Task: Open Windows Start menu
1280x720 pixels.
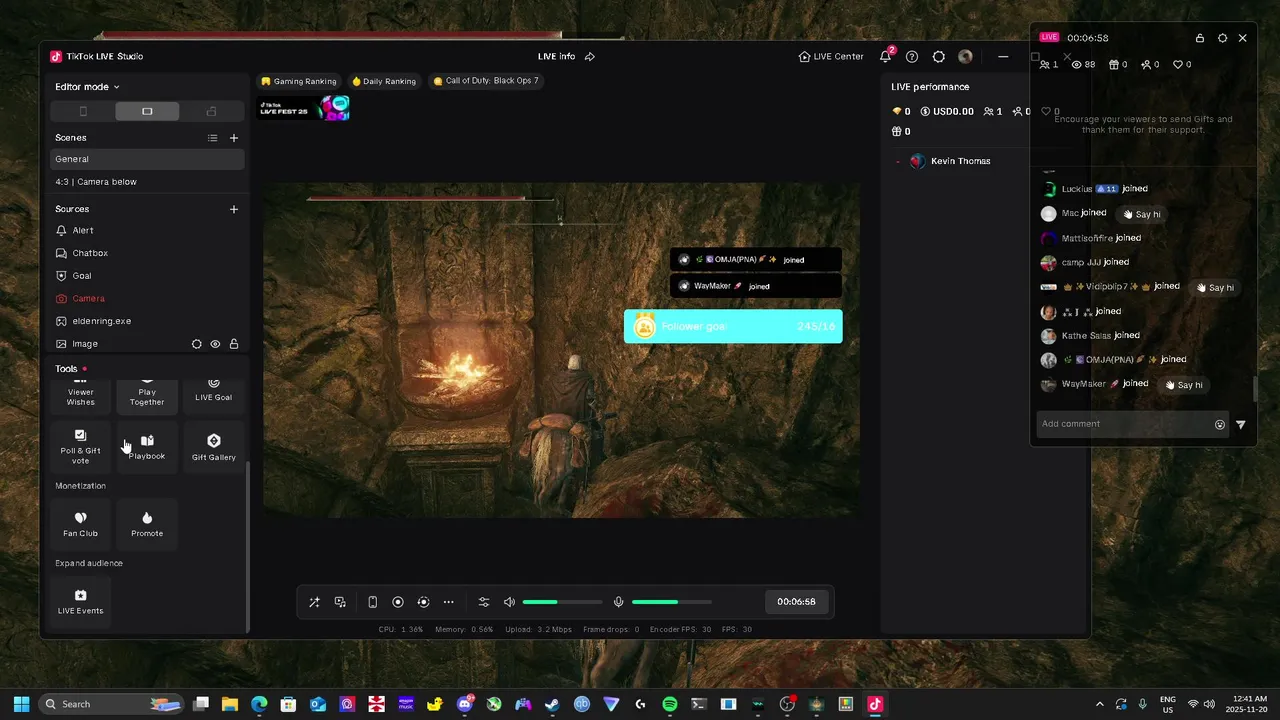Action: pos(21,704)
